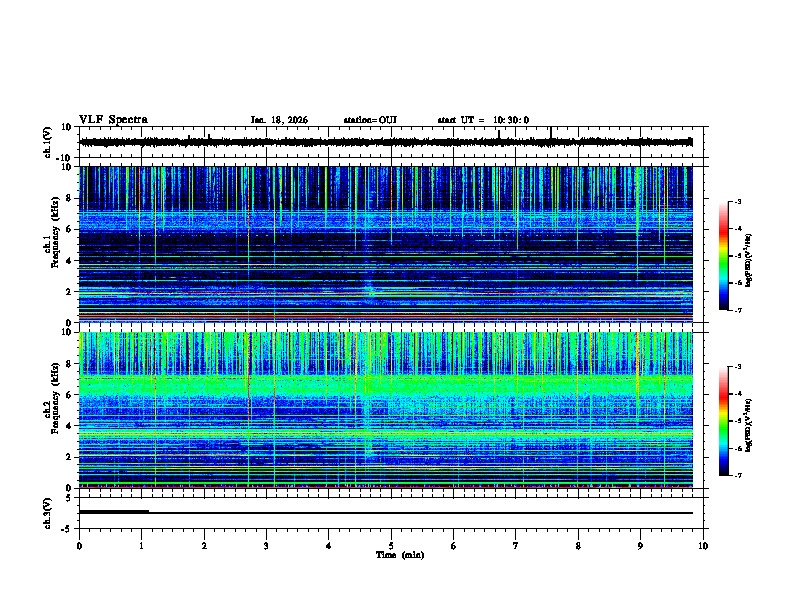Click the ch.1 "Frequency (kHz)" axis label
792x612 pixels.
55,232
